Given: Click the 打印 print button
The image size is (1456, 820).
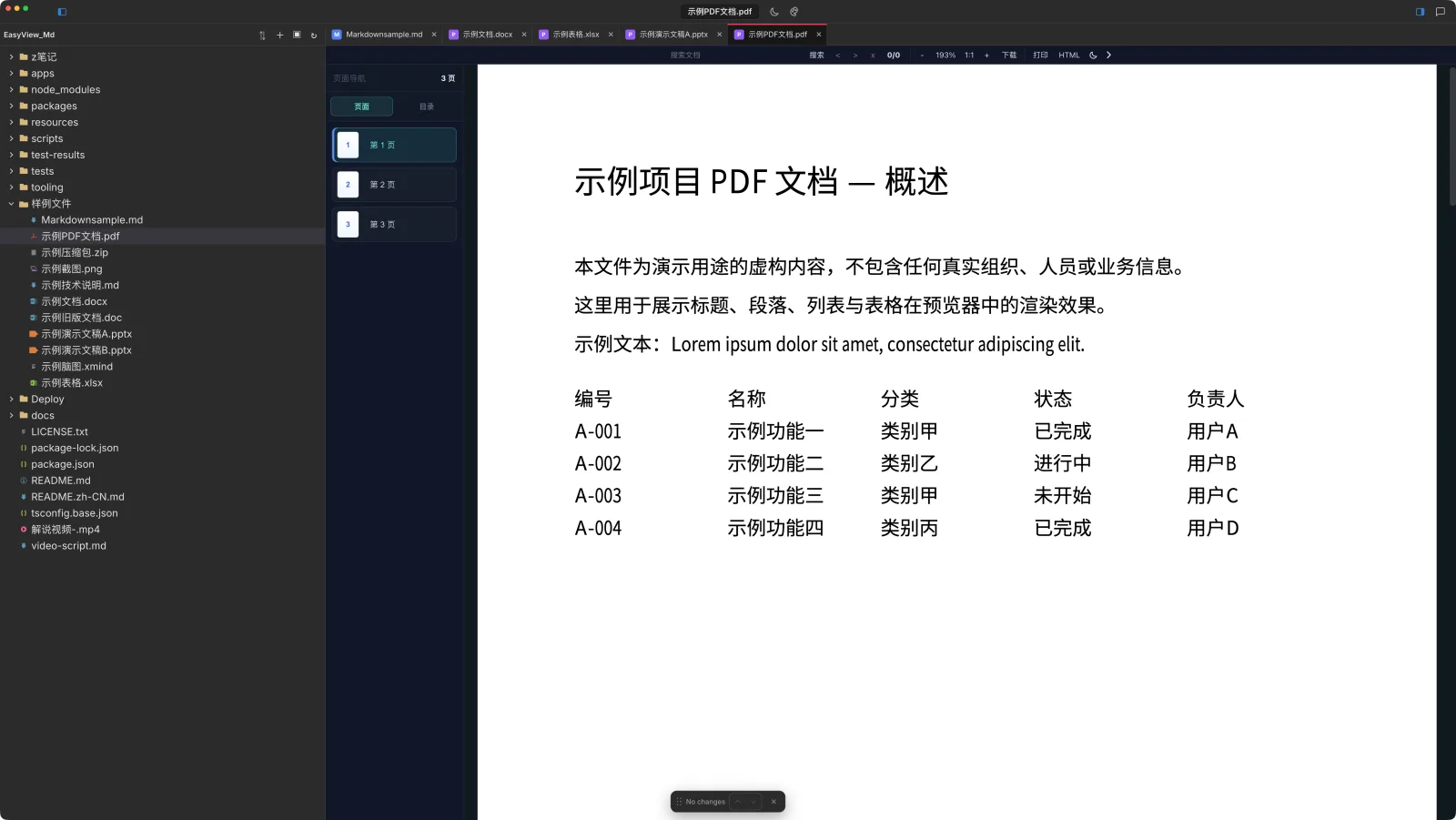Looking at the screenshot, I should pyautogui.click(x=1040, y=56).
